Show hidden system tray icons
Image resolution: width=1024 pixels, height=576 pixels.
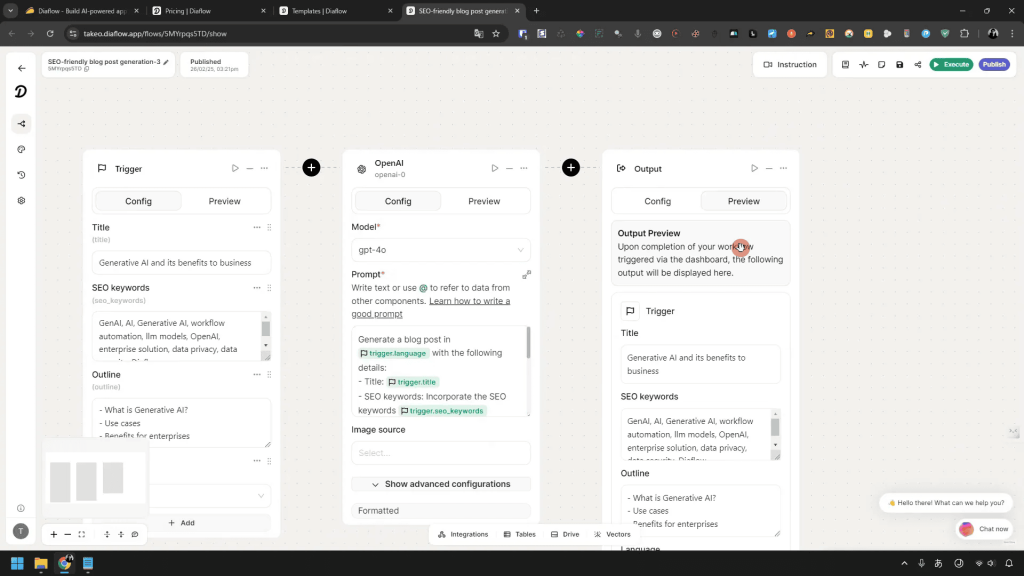[x=904, y=563]
